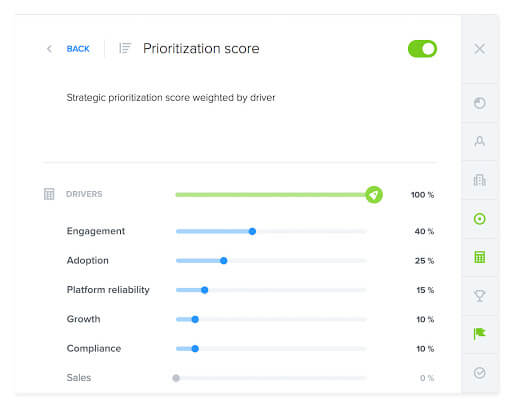The height and width of the screenshot is (407, 512).
Task: Click the pie chart icon in sidebar
Action: (x=480, y=103)
